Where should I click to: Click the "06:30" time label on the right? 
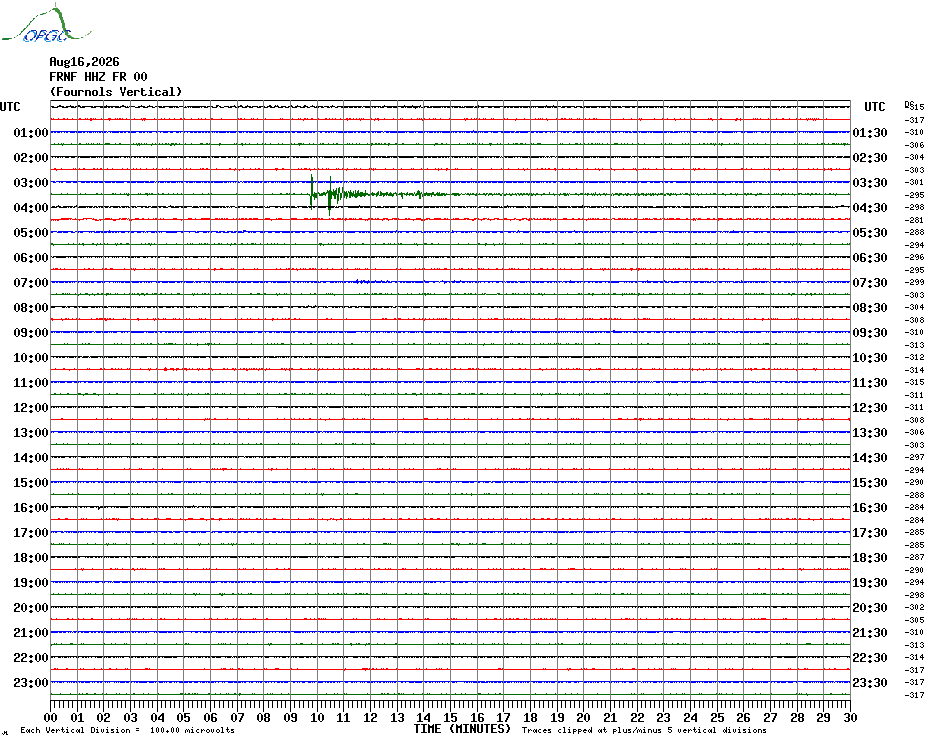pyautogui.click(x=870, y=257)
